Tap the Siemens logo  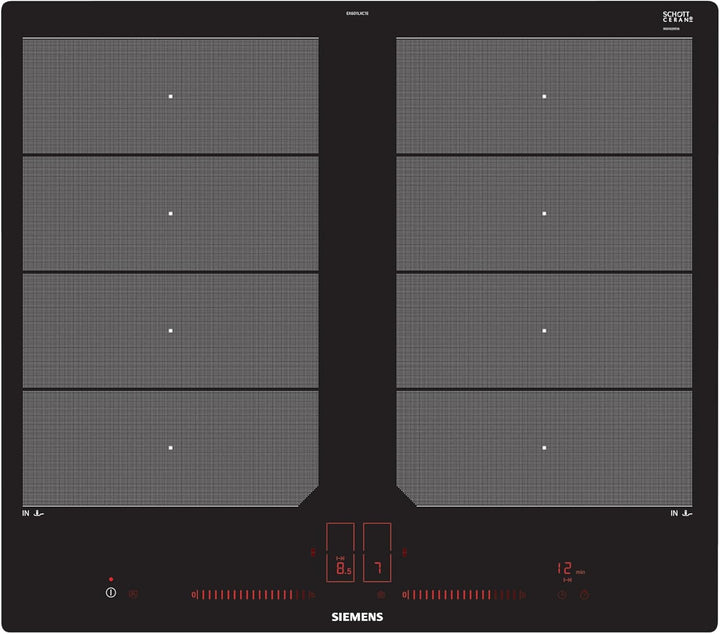tap(359, 619)
